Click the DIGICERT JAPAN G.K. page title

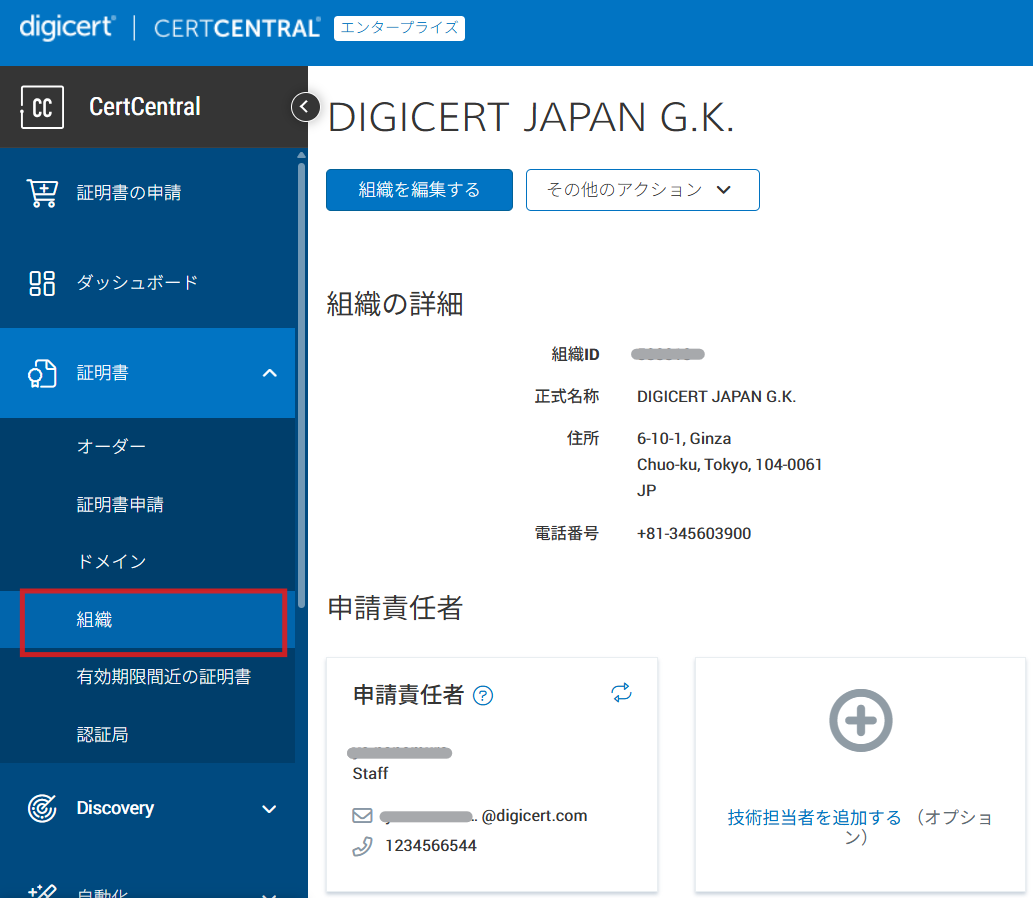coord(530,117)
